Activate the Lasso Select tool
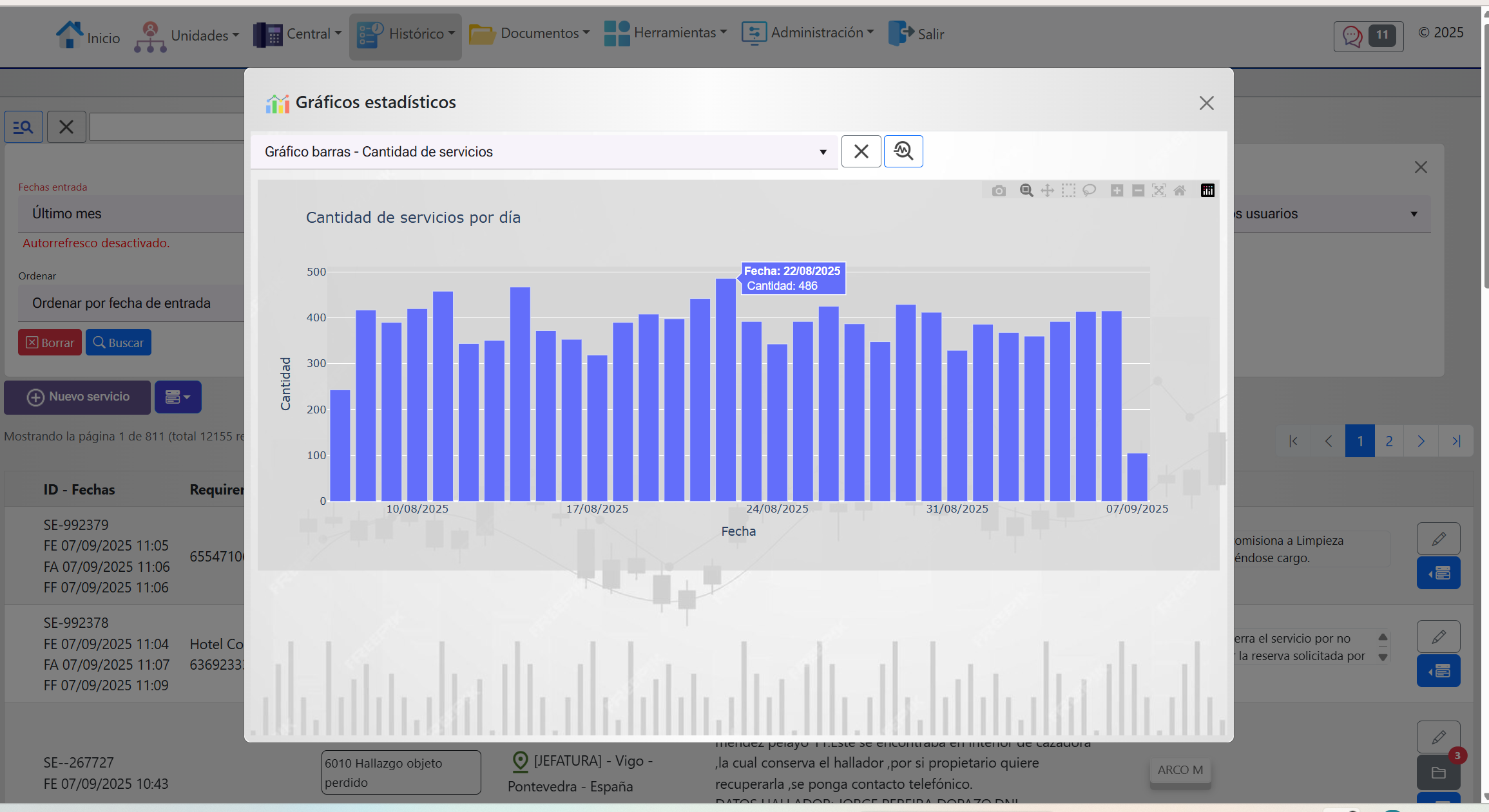This screenshot has height=812, width=1489. [1090, 191]
